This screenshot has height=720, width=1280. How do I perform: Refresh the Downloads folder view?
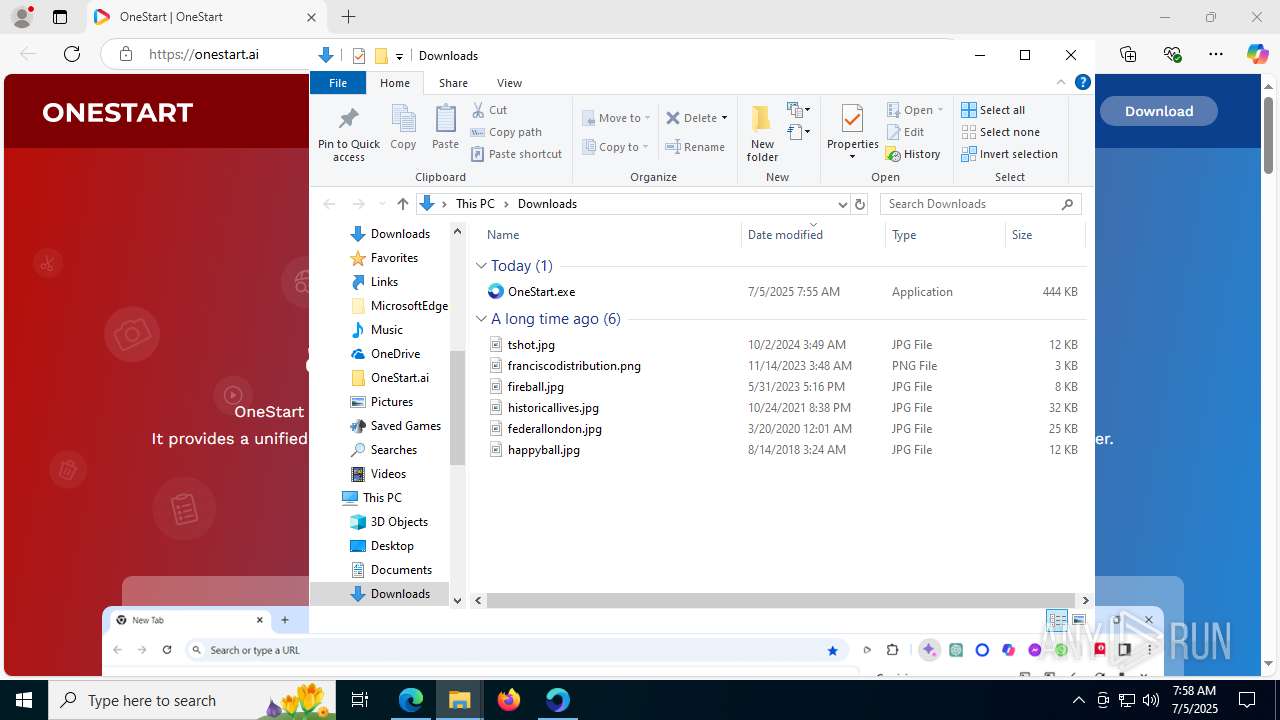pyautogui.click(x=860, y=204)
